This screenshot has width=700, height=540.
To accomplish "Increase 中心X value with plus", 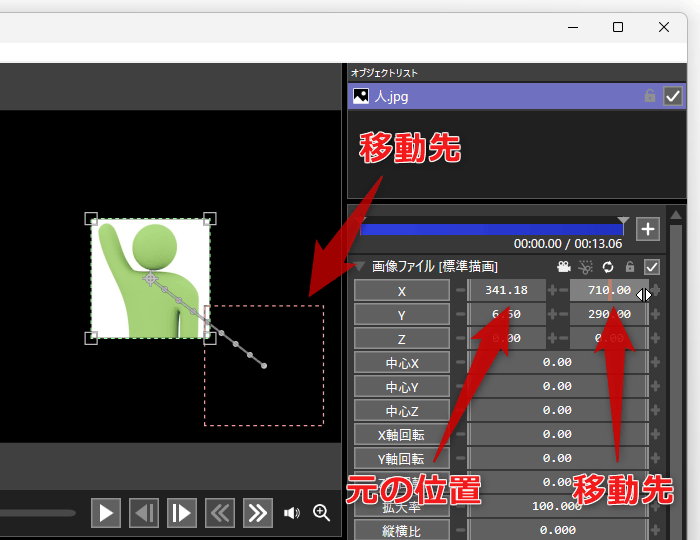I will (x=655, y=362).
